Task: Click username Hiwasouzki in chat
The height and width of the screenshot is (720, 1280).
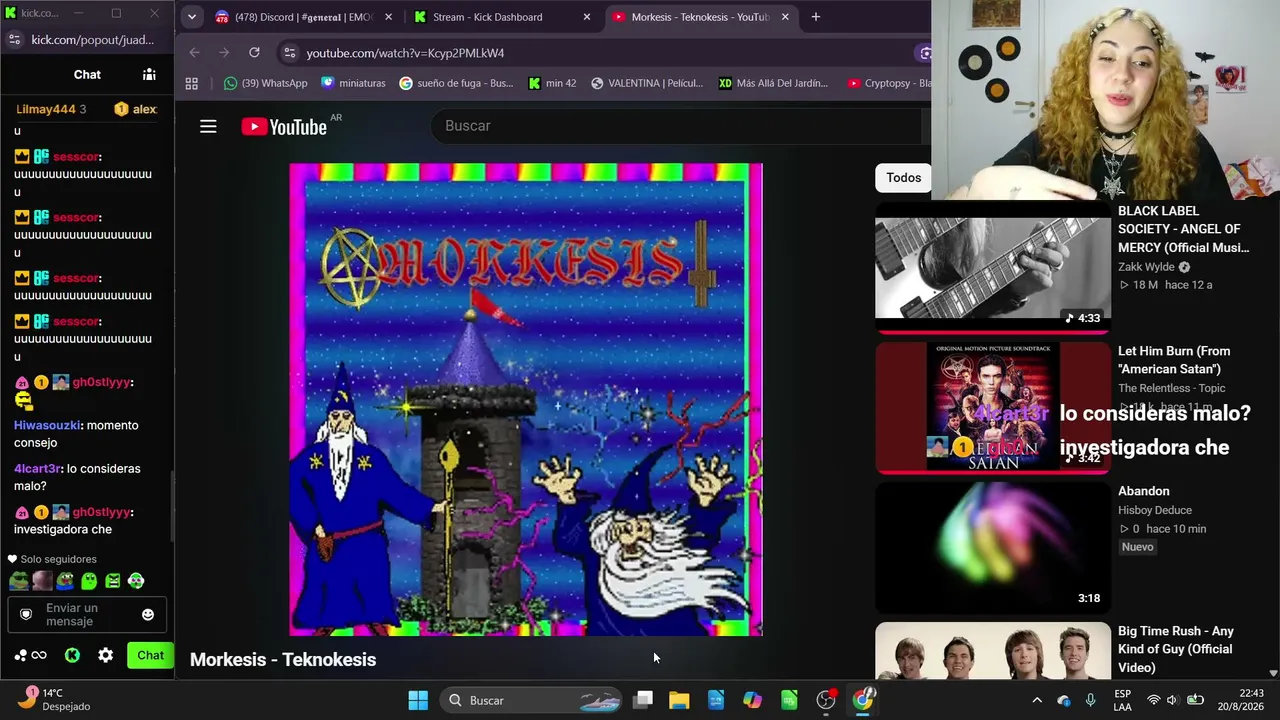Action: pyautogui.click(x=48, y=425)
